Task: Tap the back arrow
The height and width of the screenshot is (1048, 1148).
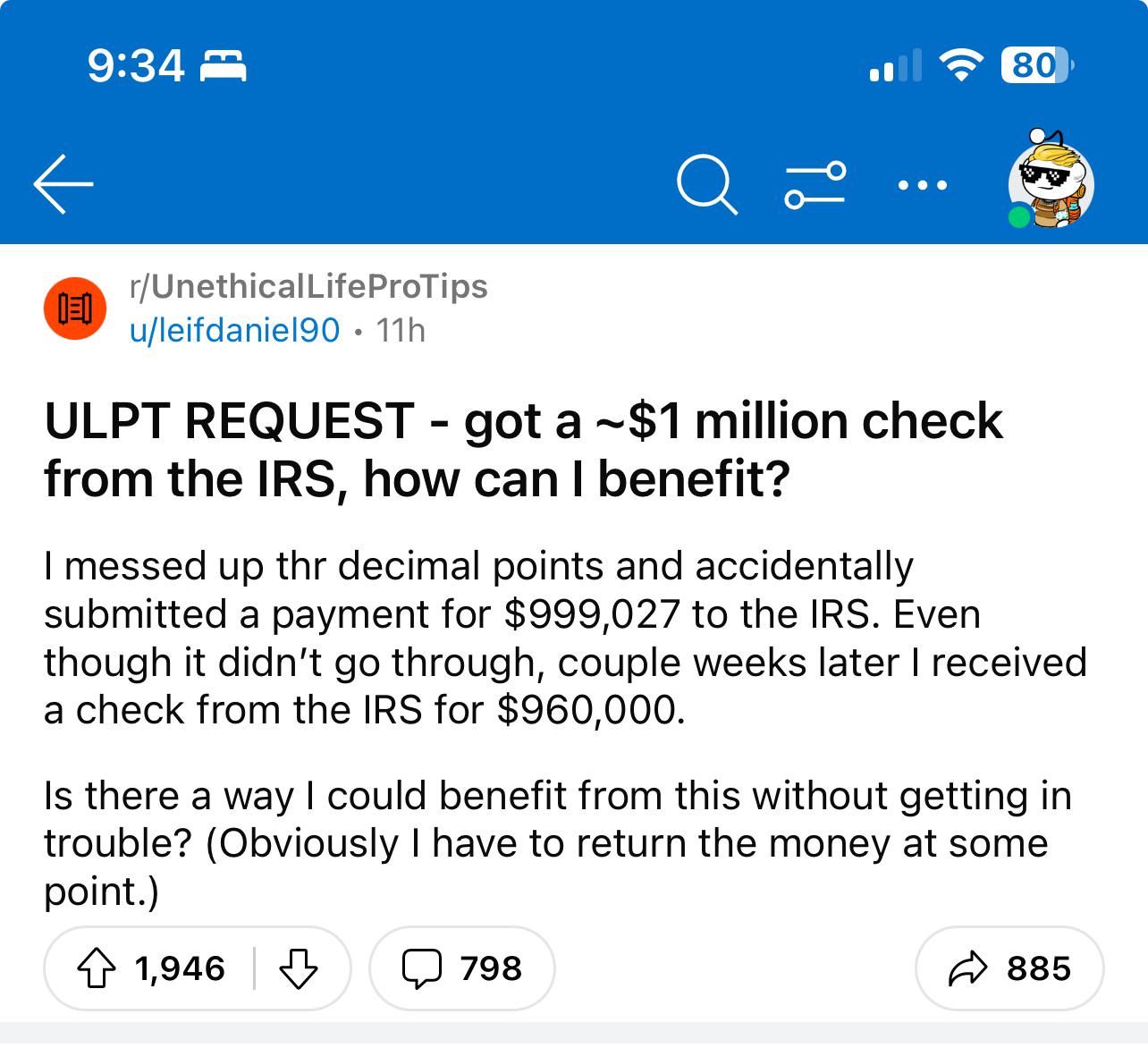Action: (63, 184)
